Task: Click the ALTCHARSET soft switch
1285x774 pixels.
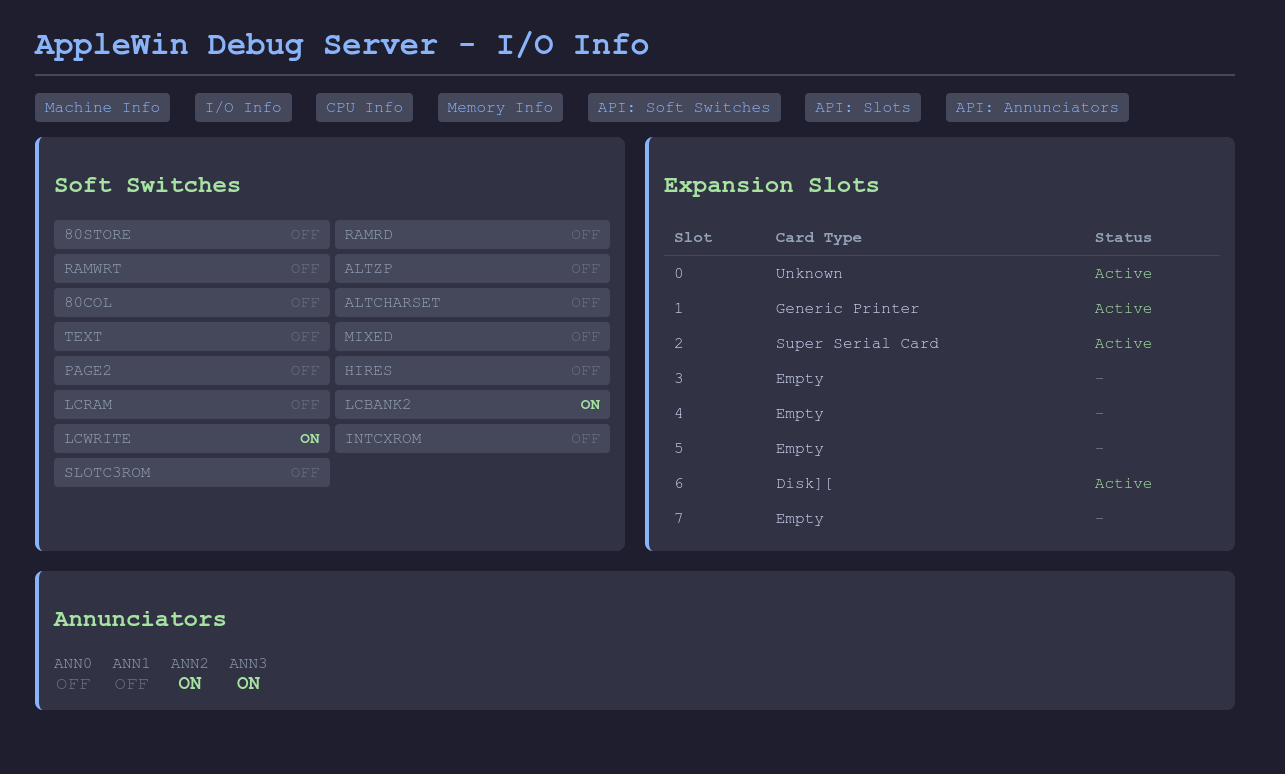Action: (x=472, y=303)
